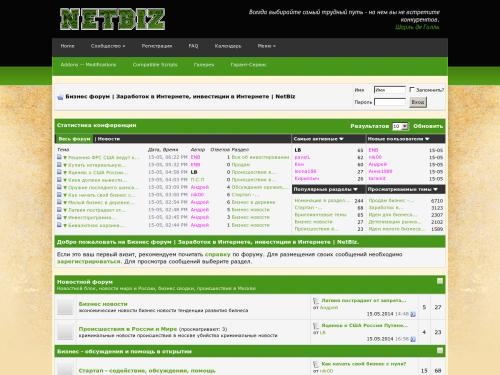Image resolution: width=500 pixels, height=375 pixels.
Task: Open the topic with 6710 views
Action: click(391, 201)
